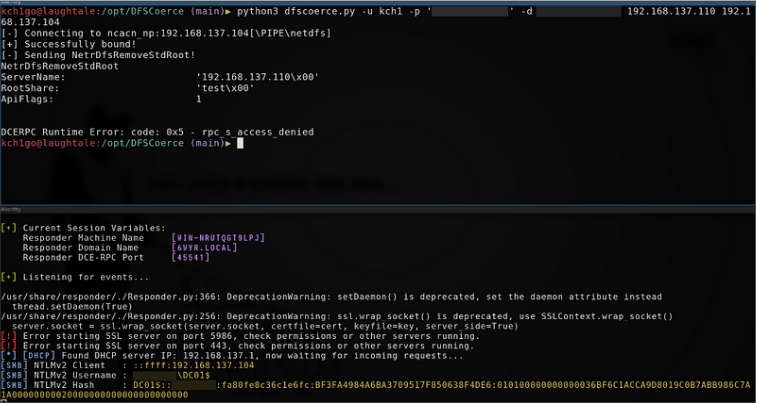Click the 'Found DHCP server IP' line
Image resolution: width=758 pixels, height=403 pixels.
pyautogui.click(x=232, y=356)
